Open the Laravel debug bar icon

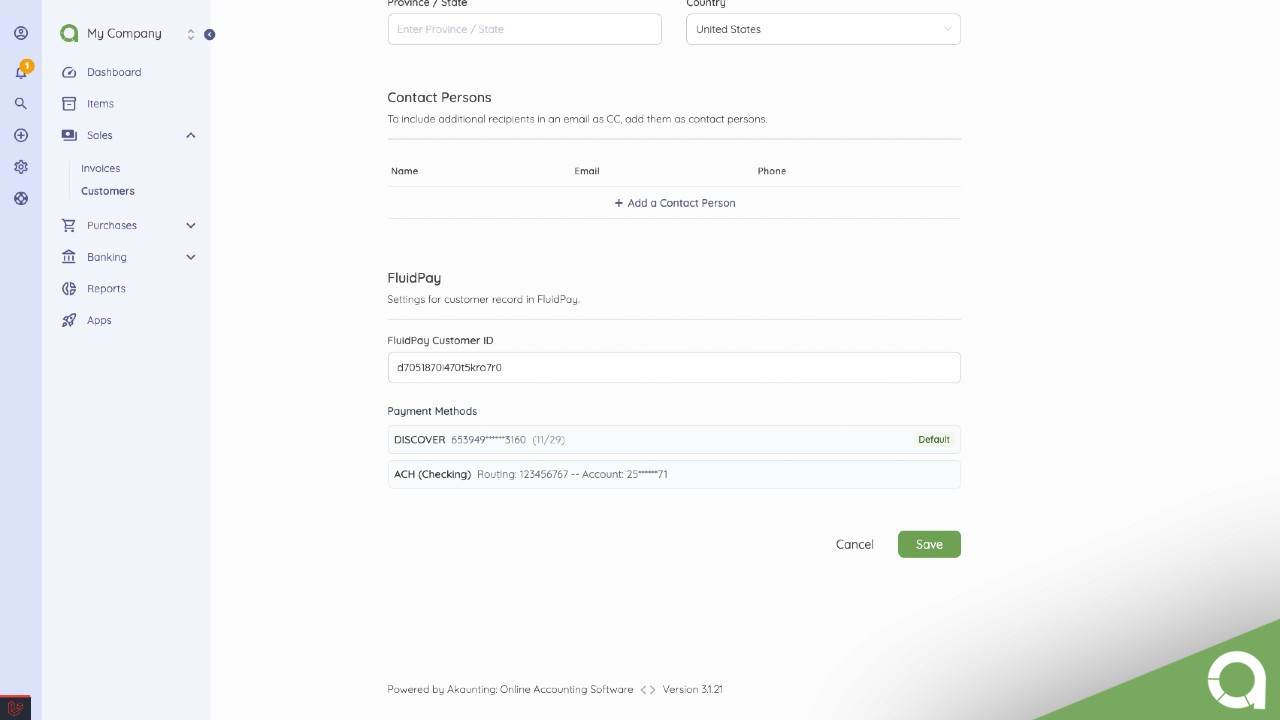coord(15,708)
